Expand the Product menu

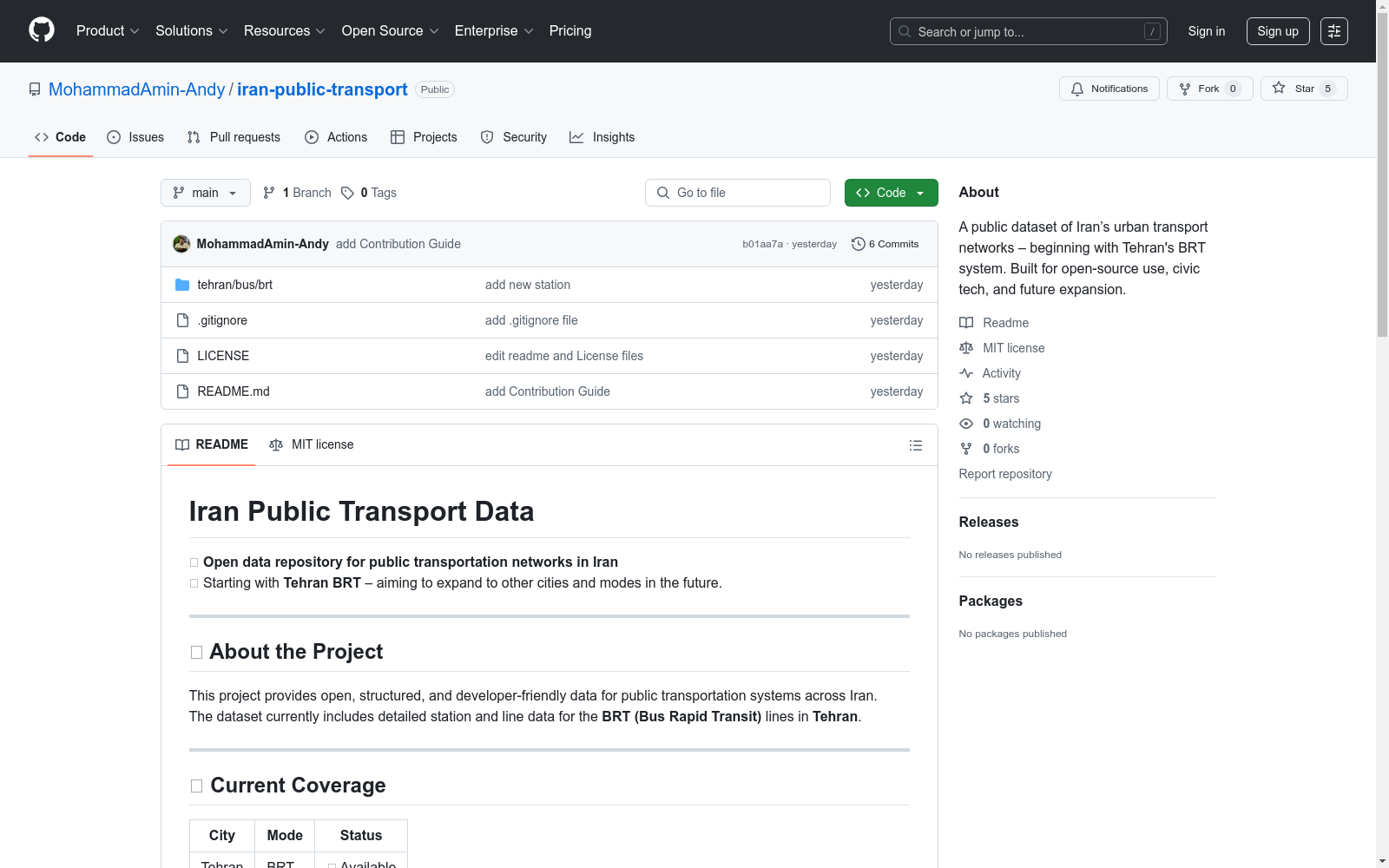coord(108,31)
